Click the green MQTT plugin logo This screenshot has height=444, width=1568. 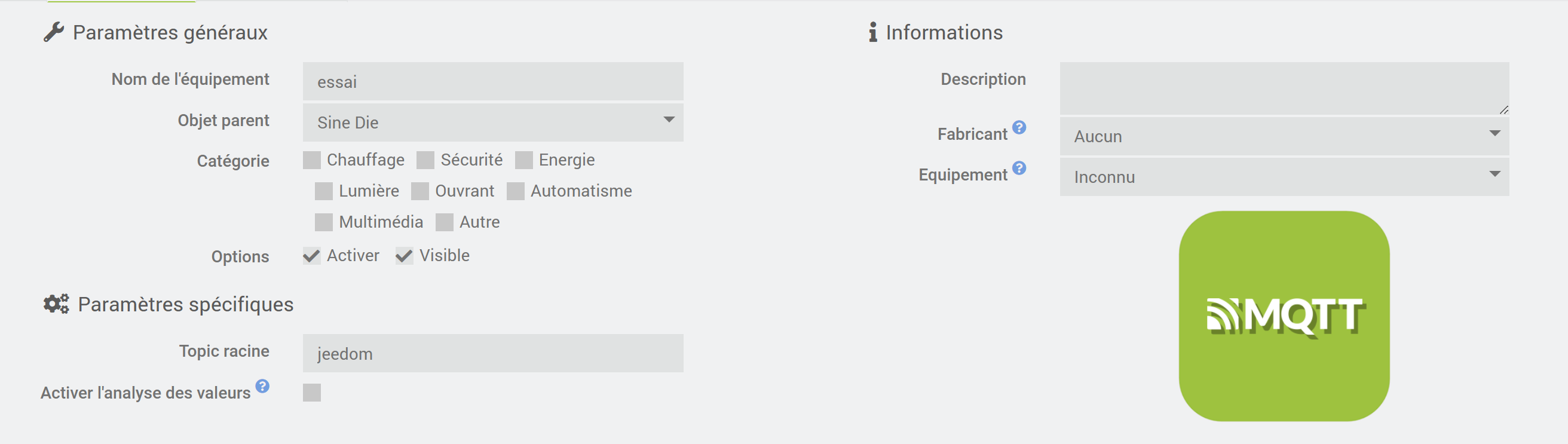(1284, 316)
